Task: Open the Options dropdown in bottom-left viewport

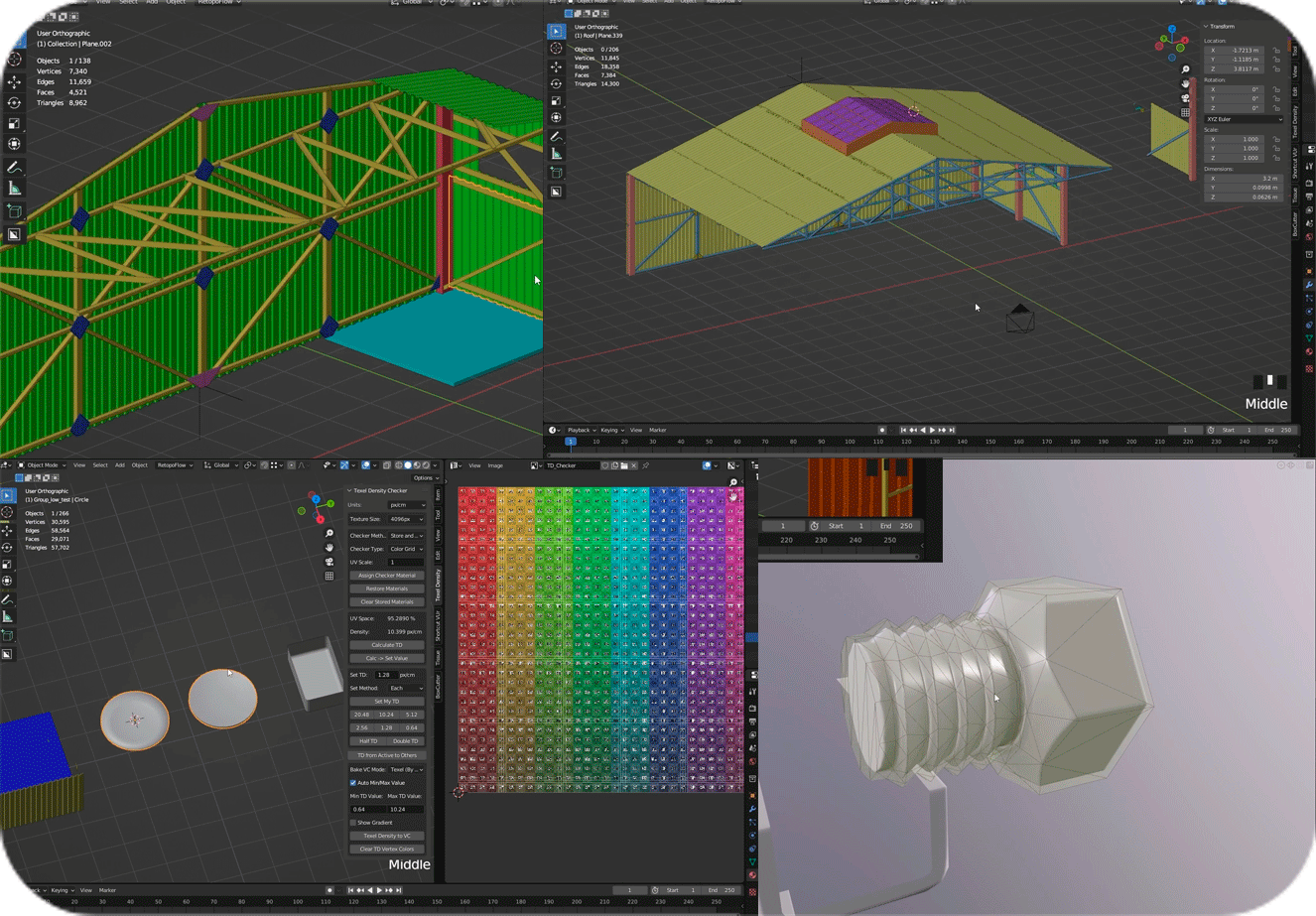Action: point(426,478)
